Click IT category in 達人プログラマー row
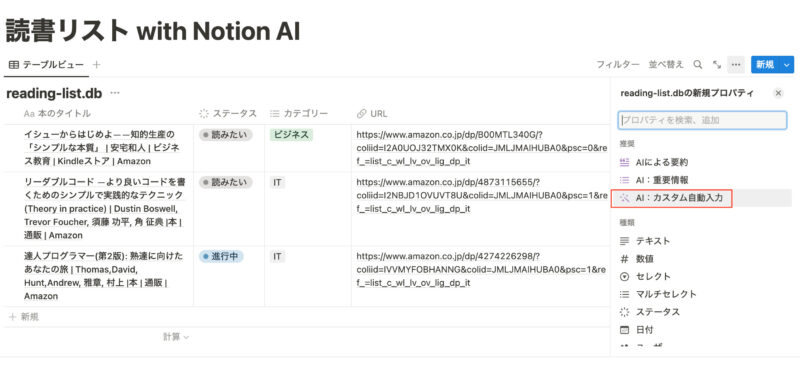Viewport: 800px width, 371px height. [277, 256]
